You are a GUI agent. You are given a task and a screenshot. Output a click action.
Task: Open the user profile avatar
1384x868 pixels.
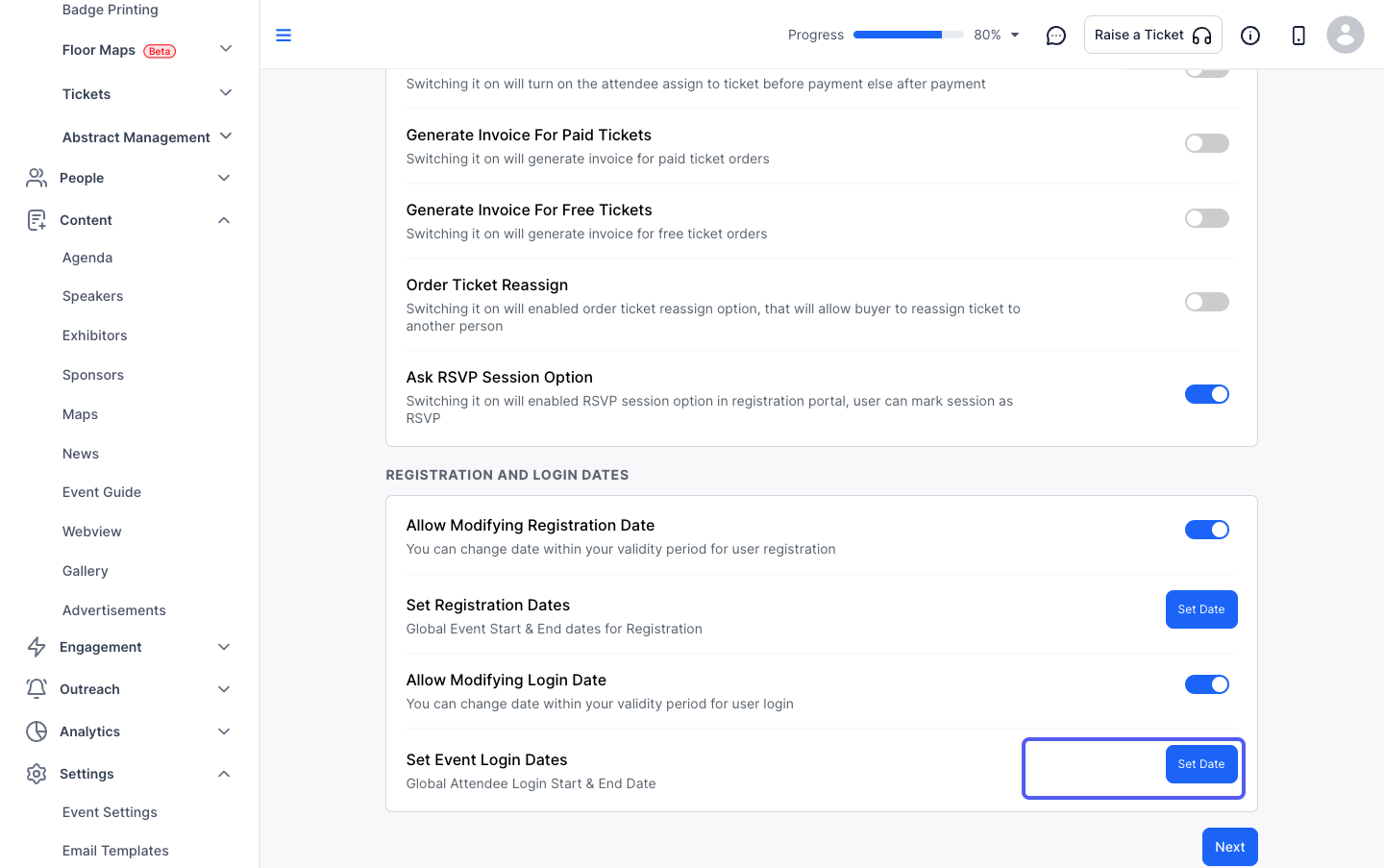[x=1346, y=35]
